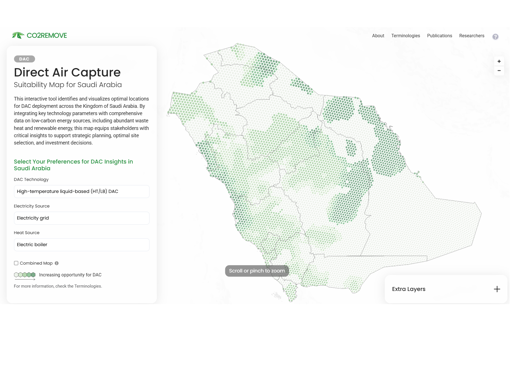Image resolution: width=519 pixels, height=380 pixels.
Task: Click the increasing opportunity legend circles
Action: [x=24, y=275]
